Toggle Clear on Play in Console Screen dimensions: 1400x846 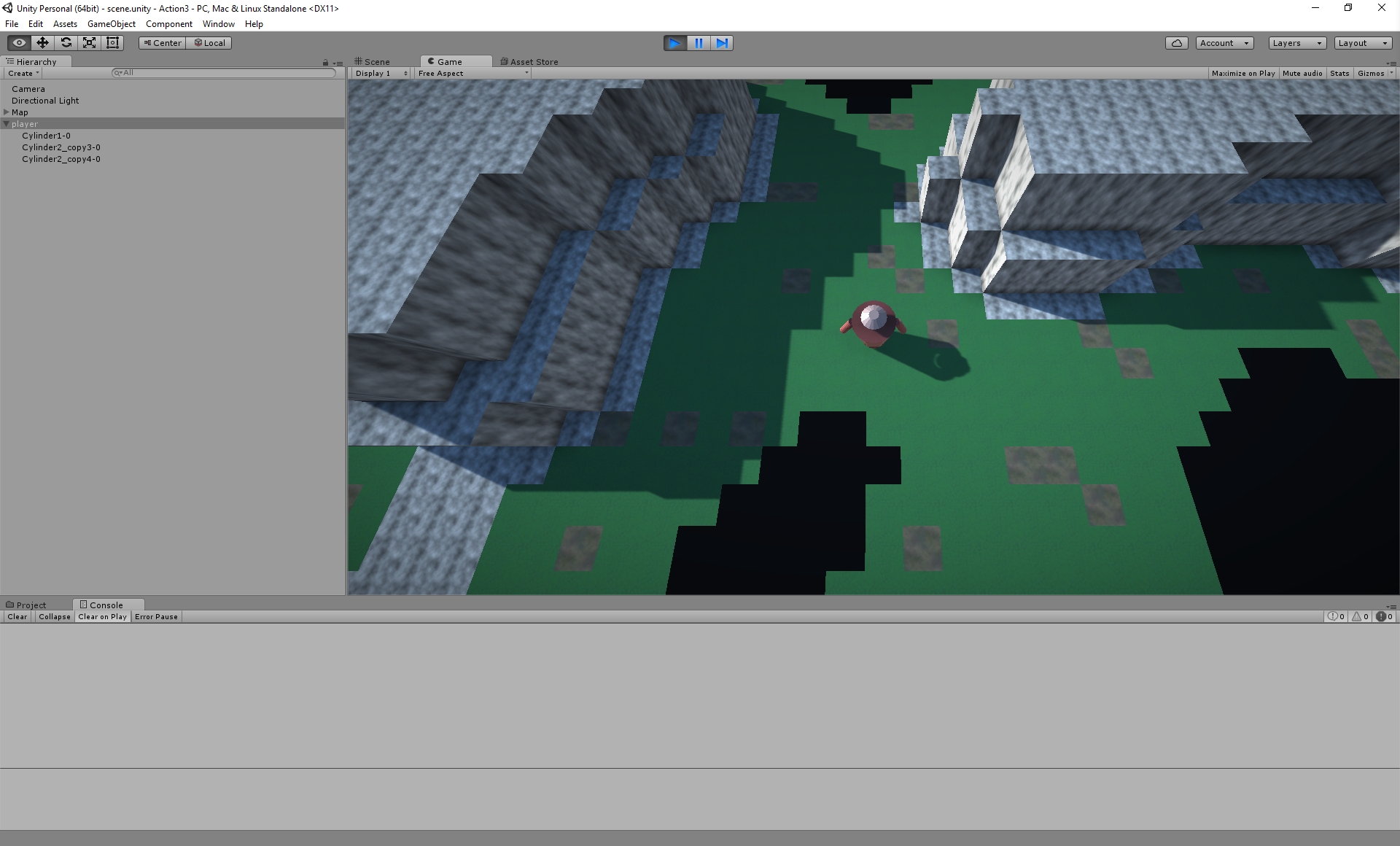[102, 616]
